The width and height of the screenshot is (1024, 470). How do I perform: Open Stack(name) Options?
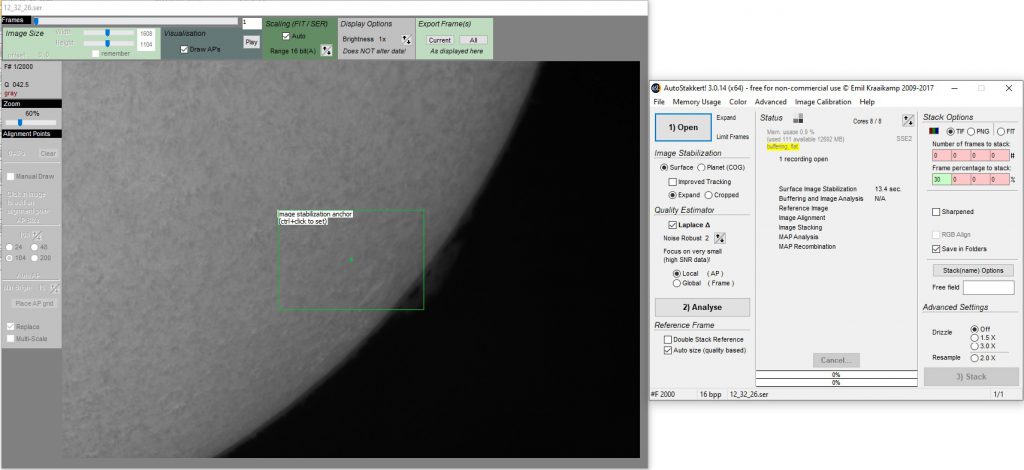coord(972,270)
